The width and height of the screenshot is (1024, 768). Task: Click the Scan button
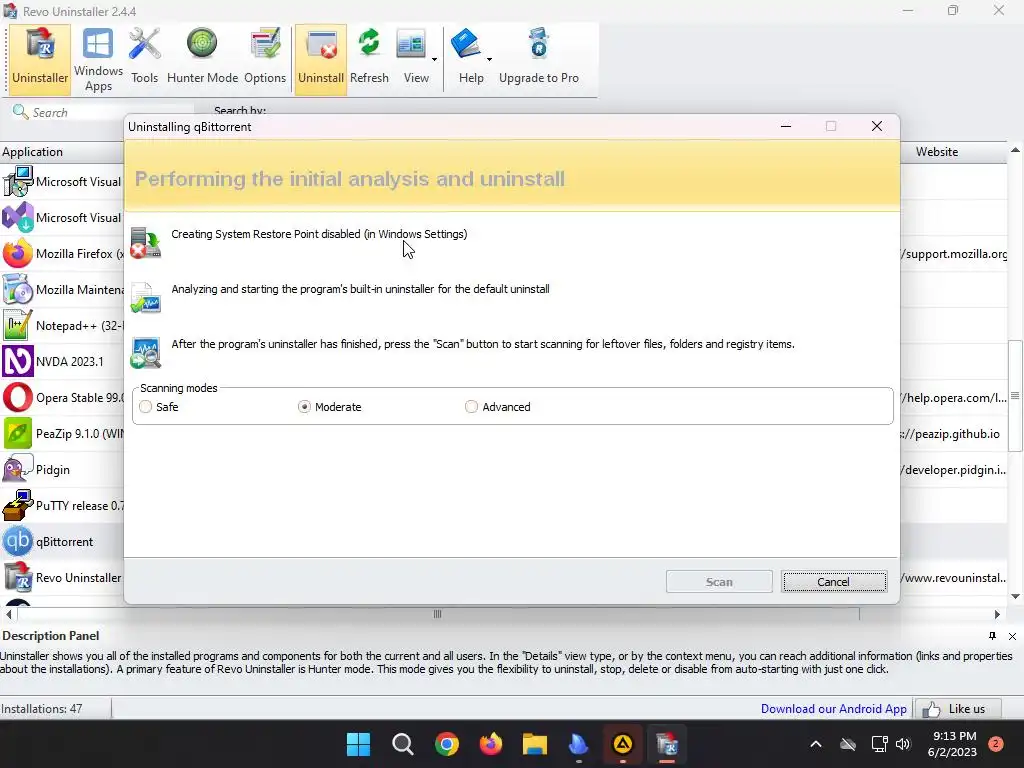point(719,582)
